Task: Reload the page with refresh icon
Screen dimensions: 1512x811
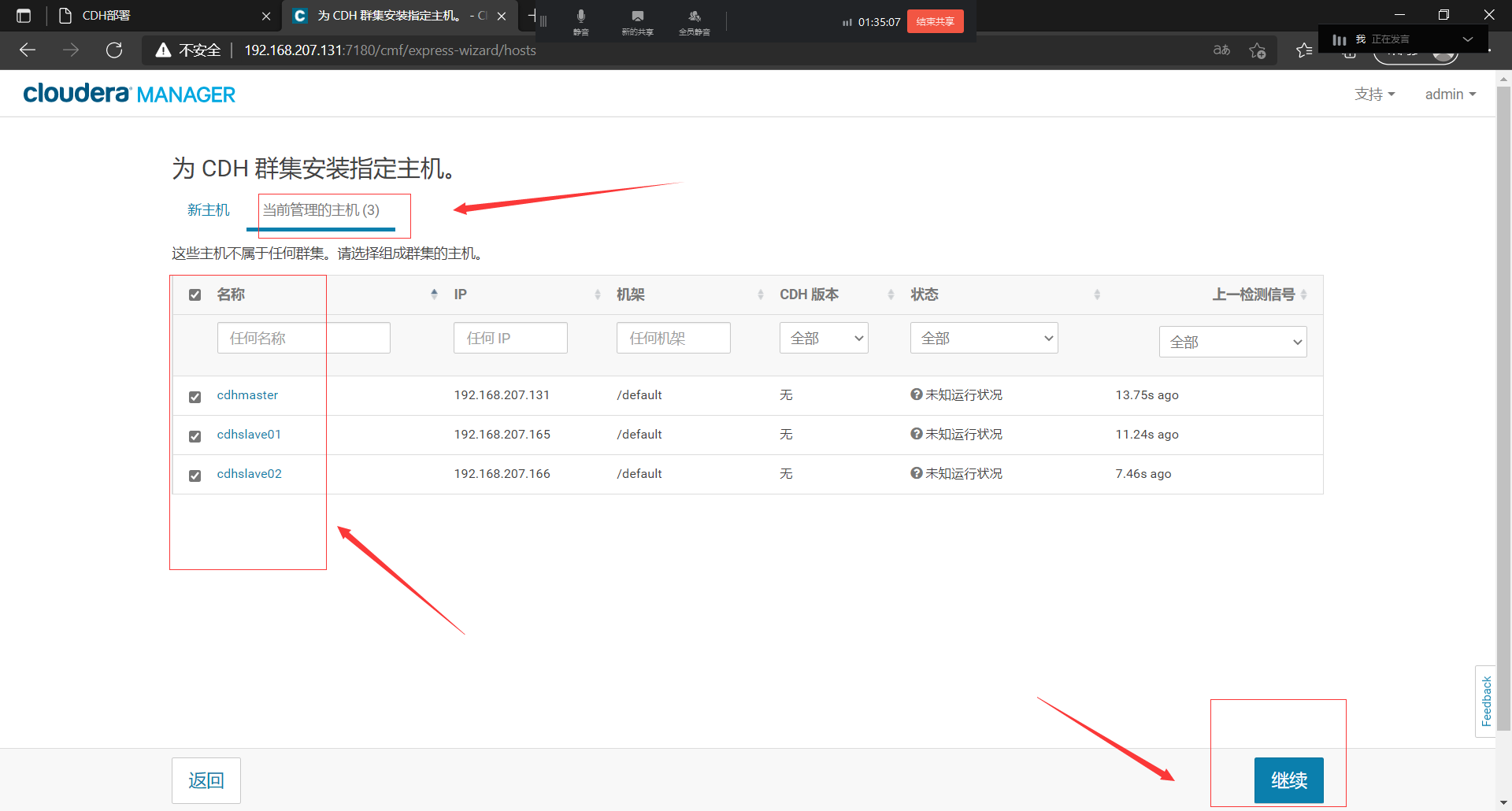Action: tap(114, 50)
